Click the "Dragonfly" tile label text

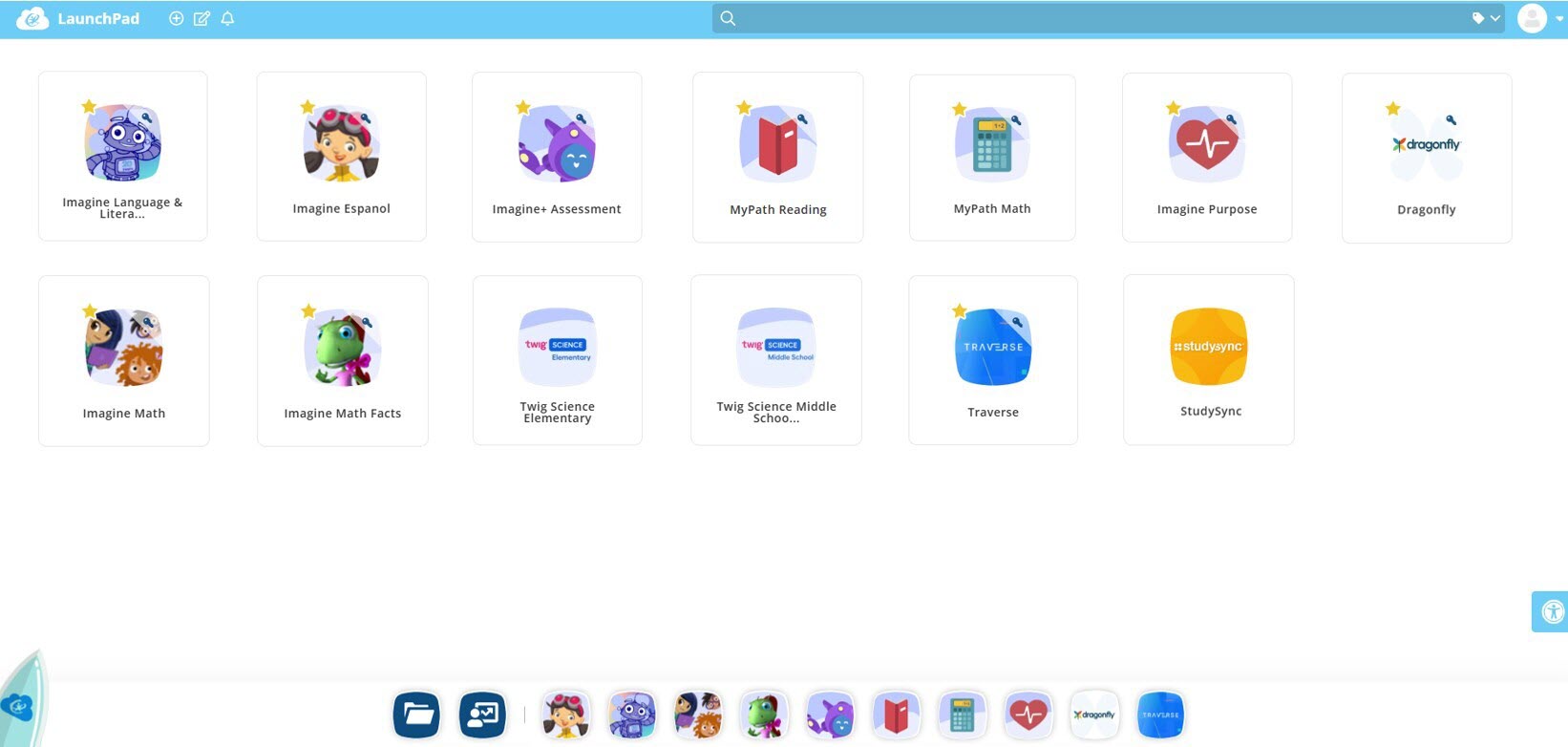pos(1427,210)
